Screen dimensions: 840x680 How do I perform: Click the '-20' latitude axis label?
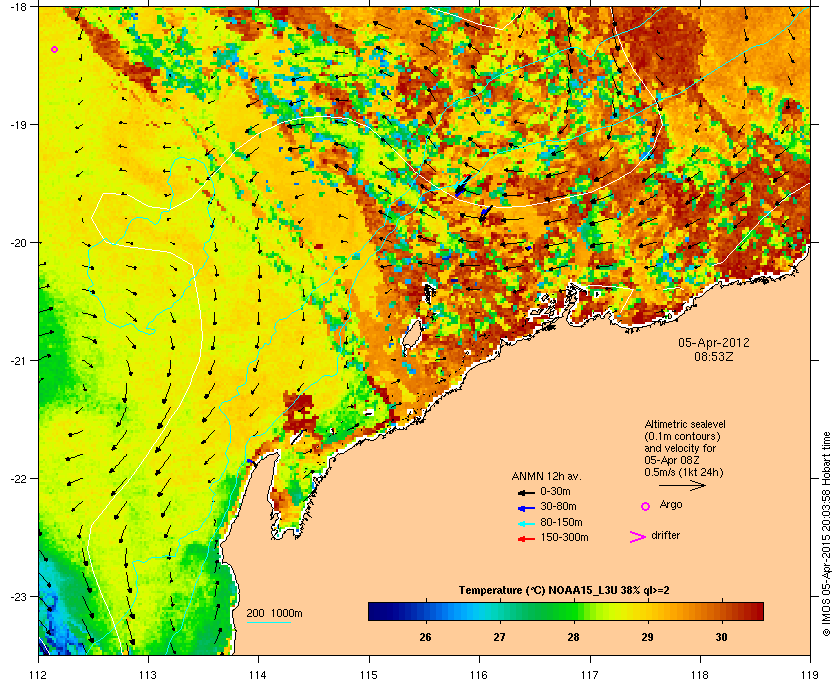point(19,242)
